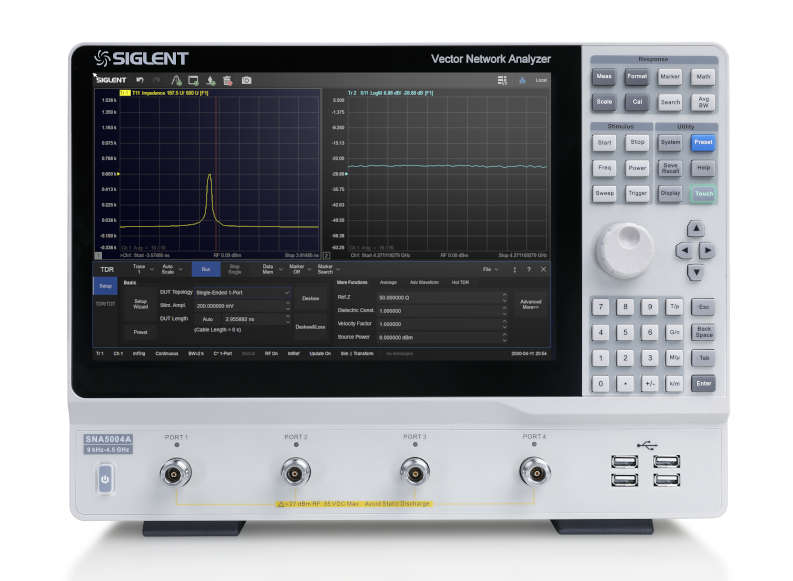Toggle the Run button in the TDR bar
The width and height of the screenshot is (793, 581).
(x=206, y=270)
